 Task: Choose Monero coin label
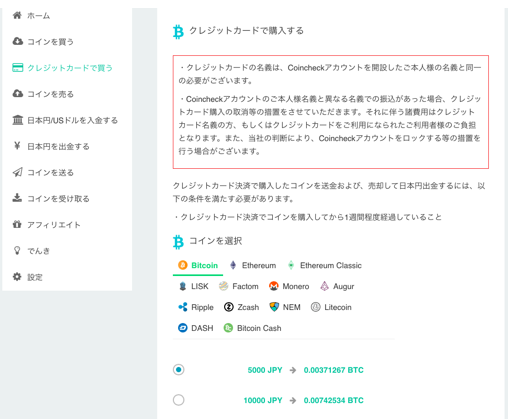296,286
